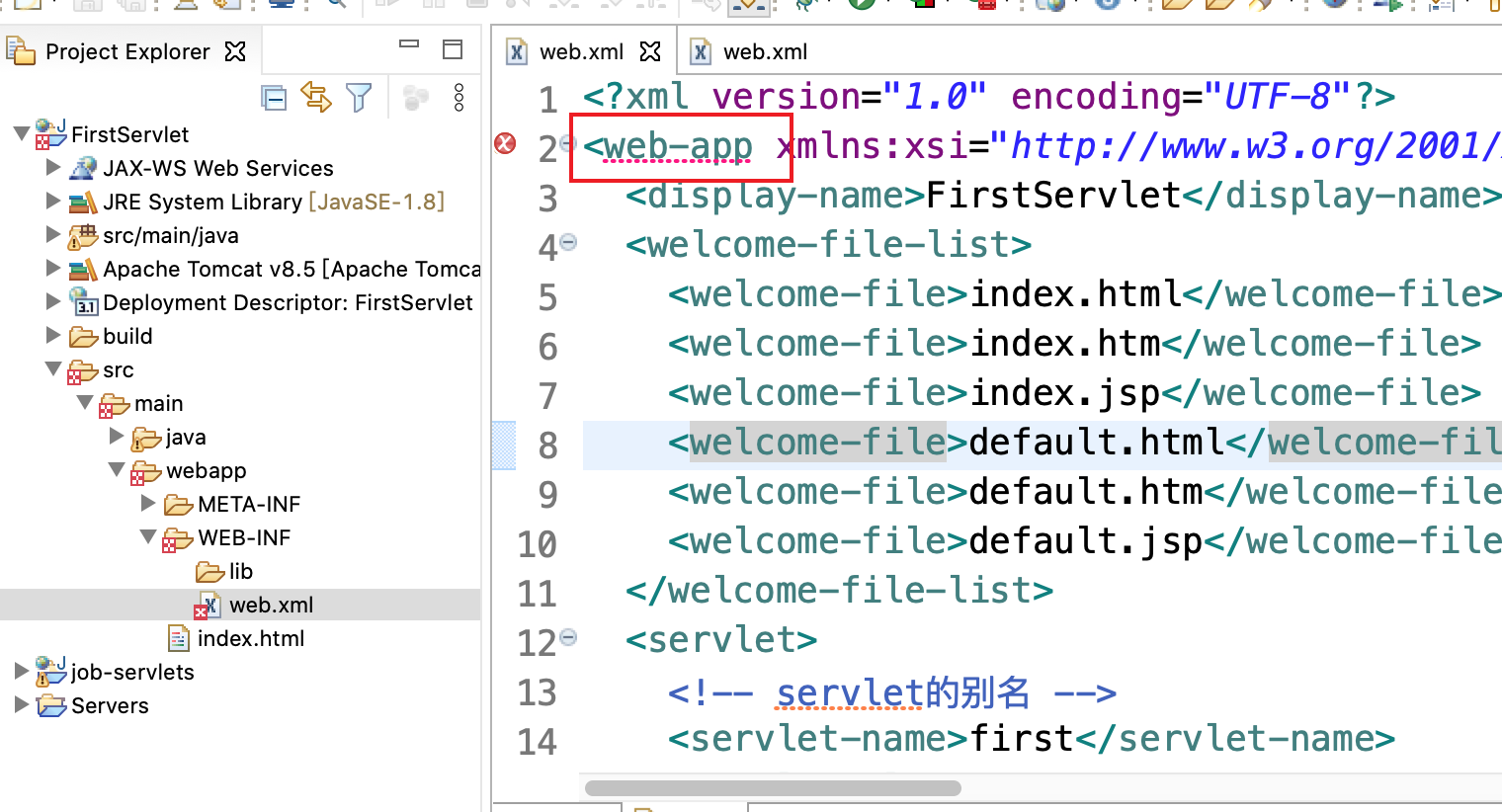Click the lib folder icon
This screenshot has height=812, width=1502.
click(210, 572)
